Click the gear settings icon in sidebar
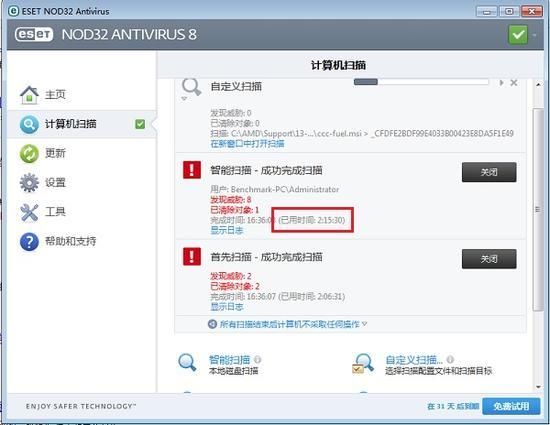This screenshot has height=425, width=550. (x=29, y=183)
